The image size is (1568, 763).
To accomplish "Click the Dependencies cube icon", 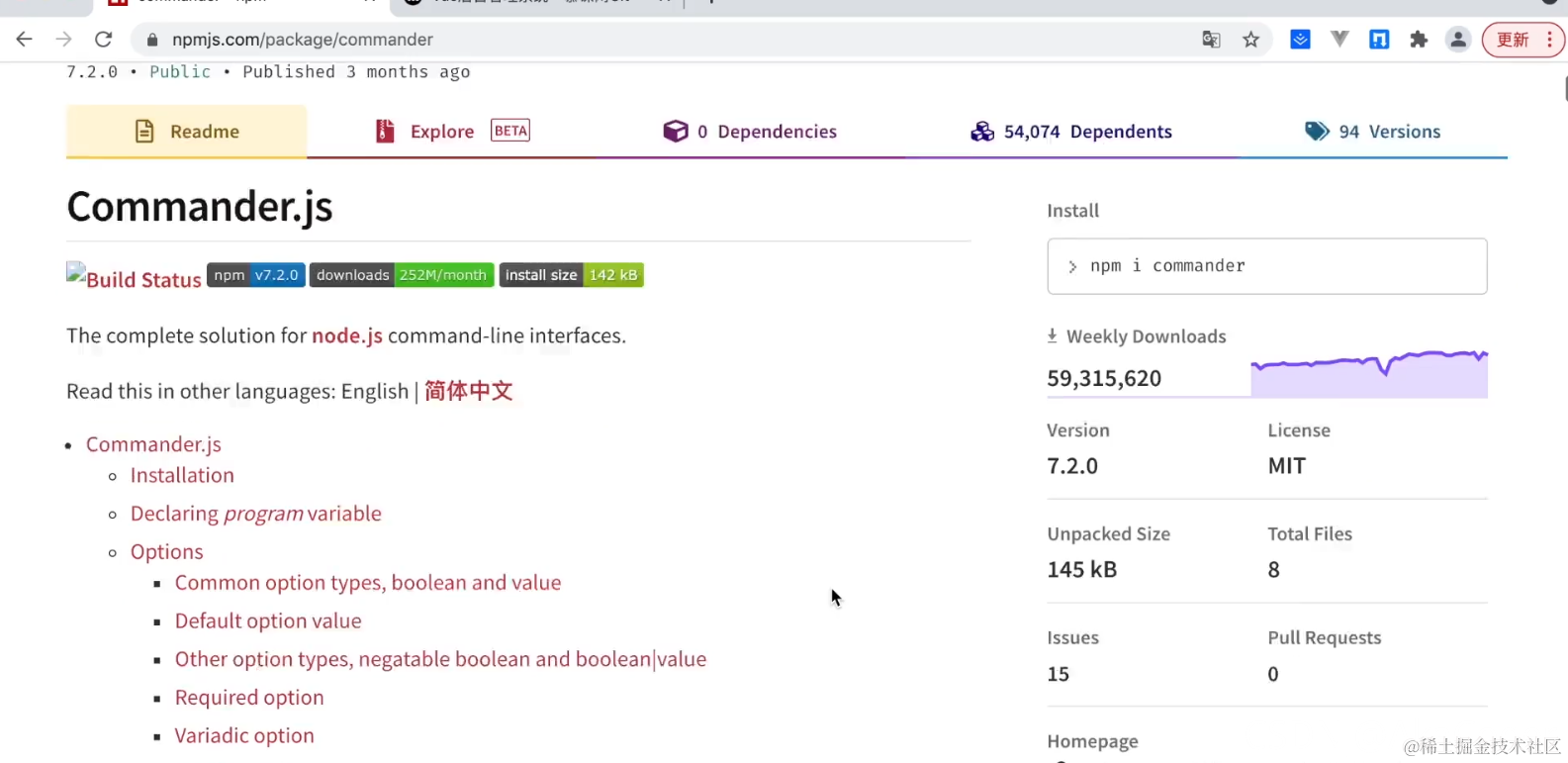I will (676, 132).
